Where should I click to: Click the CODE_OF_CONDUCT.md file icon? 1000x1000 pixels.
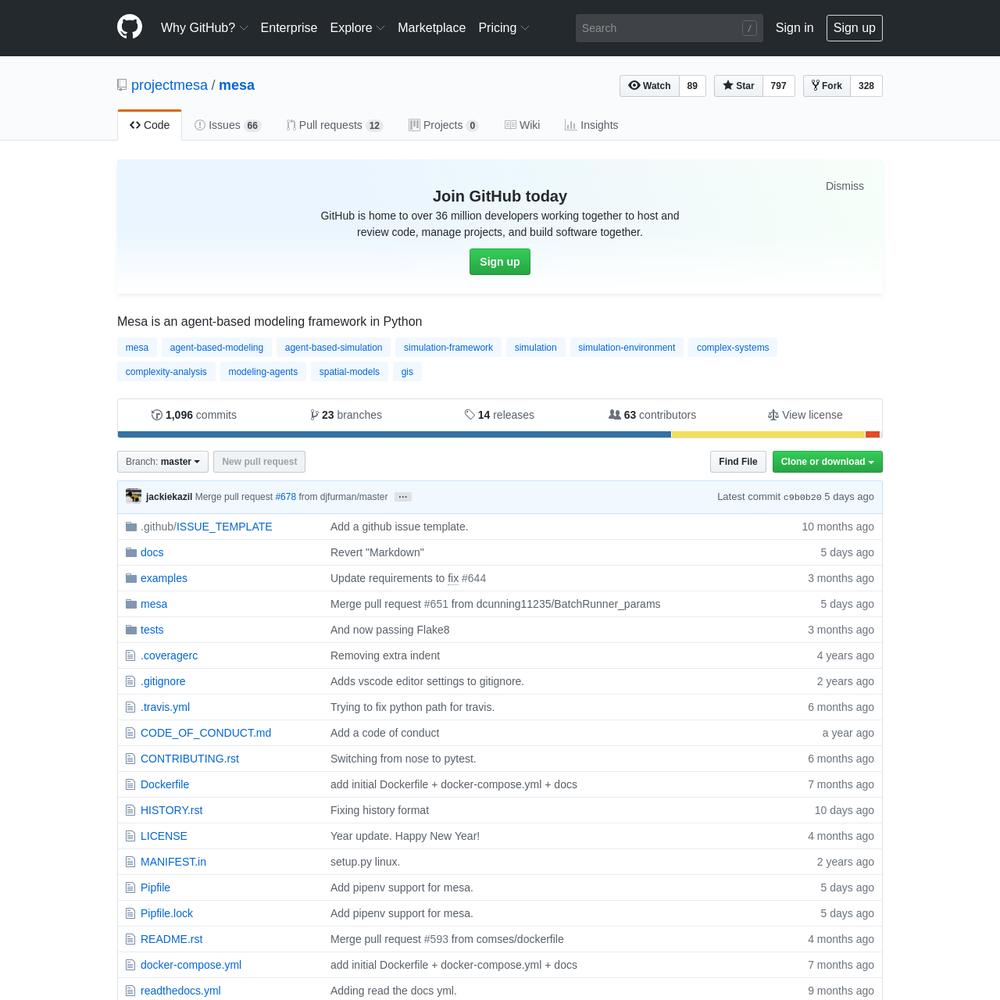(131, 733)
